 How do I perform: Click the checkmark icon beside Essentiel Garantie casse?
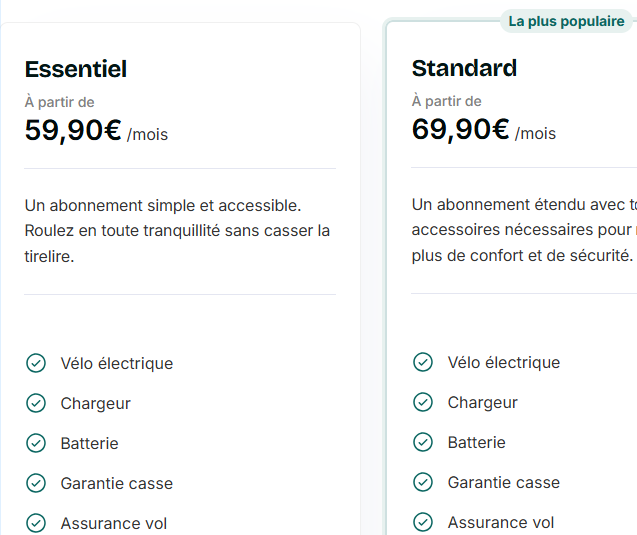point(36,483)
